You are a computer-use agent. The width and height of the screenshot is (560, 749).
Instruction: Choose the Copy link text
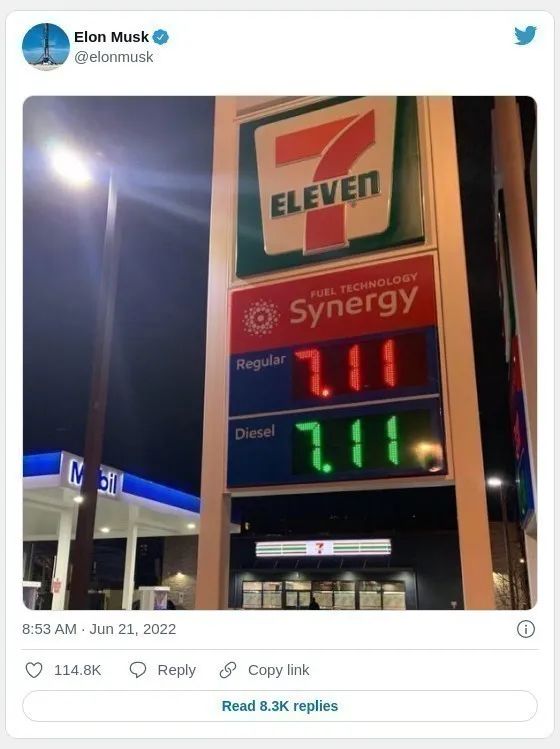(279, 670)
